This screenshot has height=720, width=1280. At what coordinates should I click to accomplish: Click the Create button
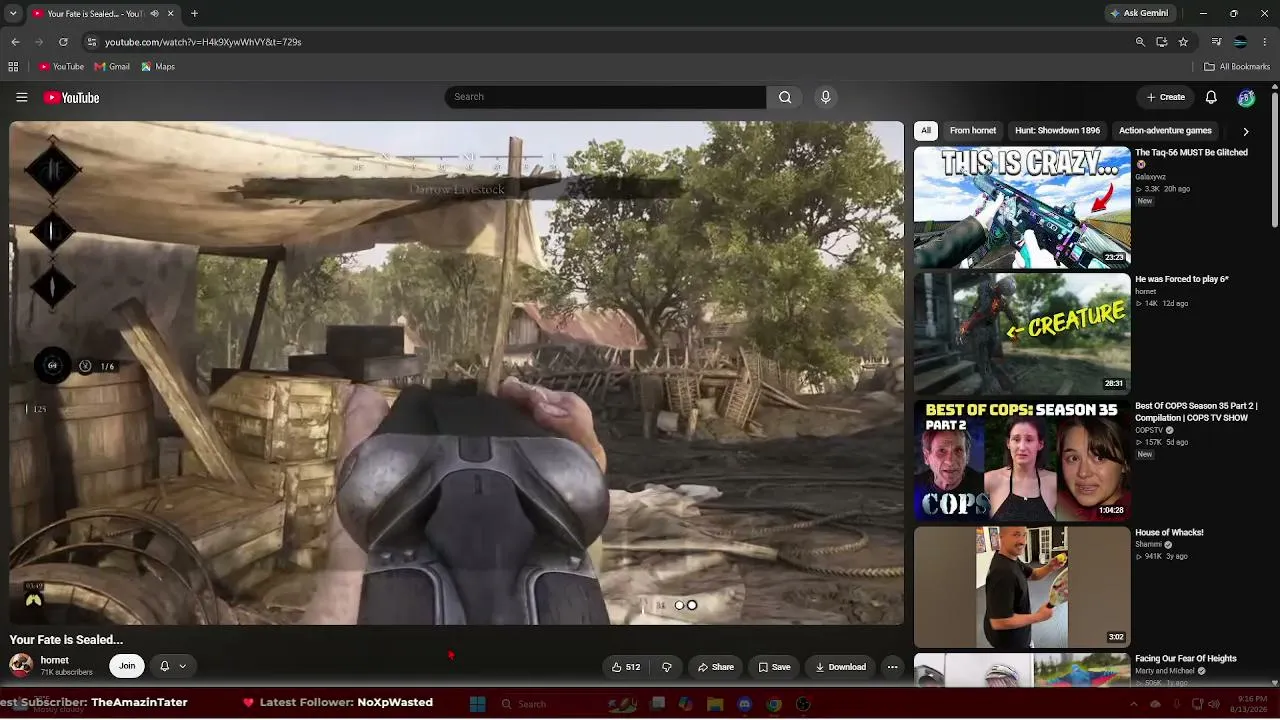pos(1166,97)
